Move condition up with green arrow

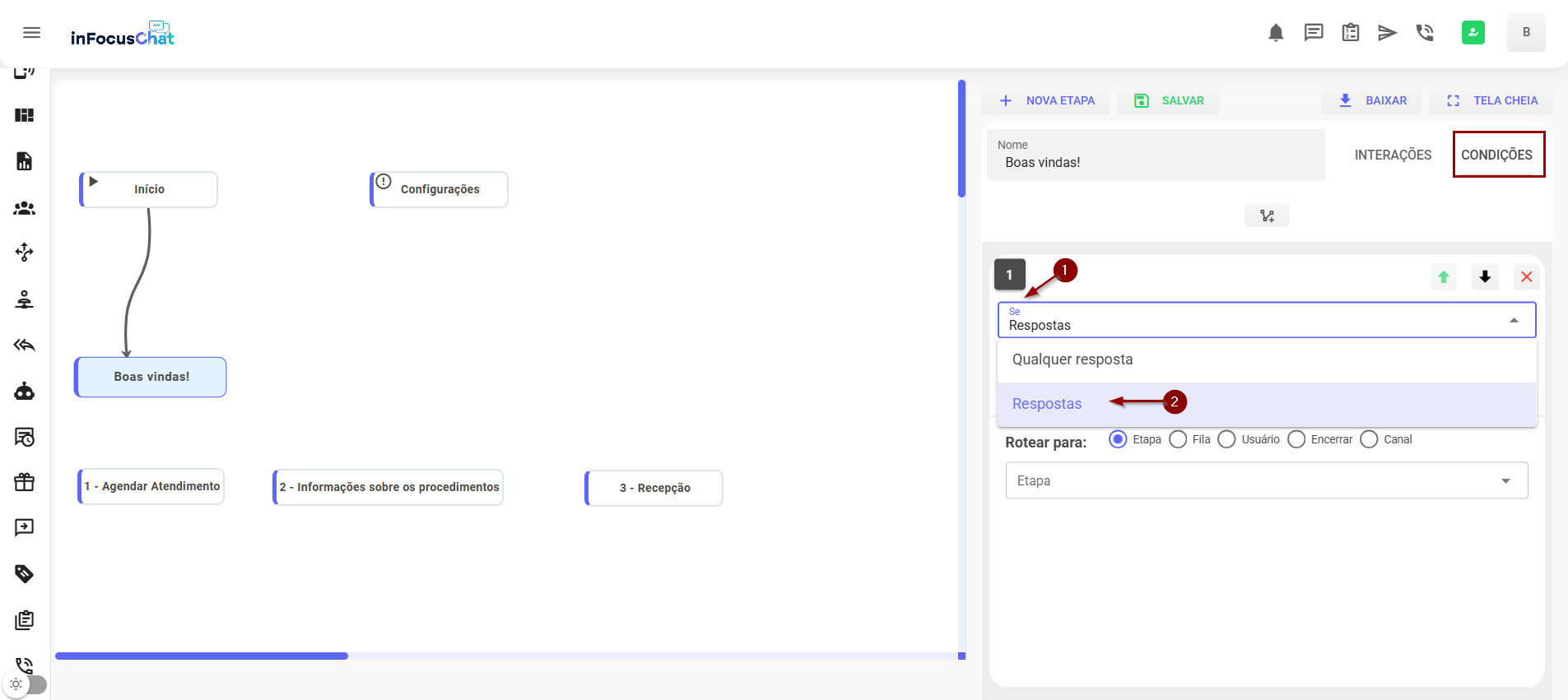coord(1443,277)
